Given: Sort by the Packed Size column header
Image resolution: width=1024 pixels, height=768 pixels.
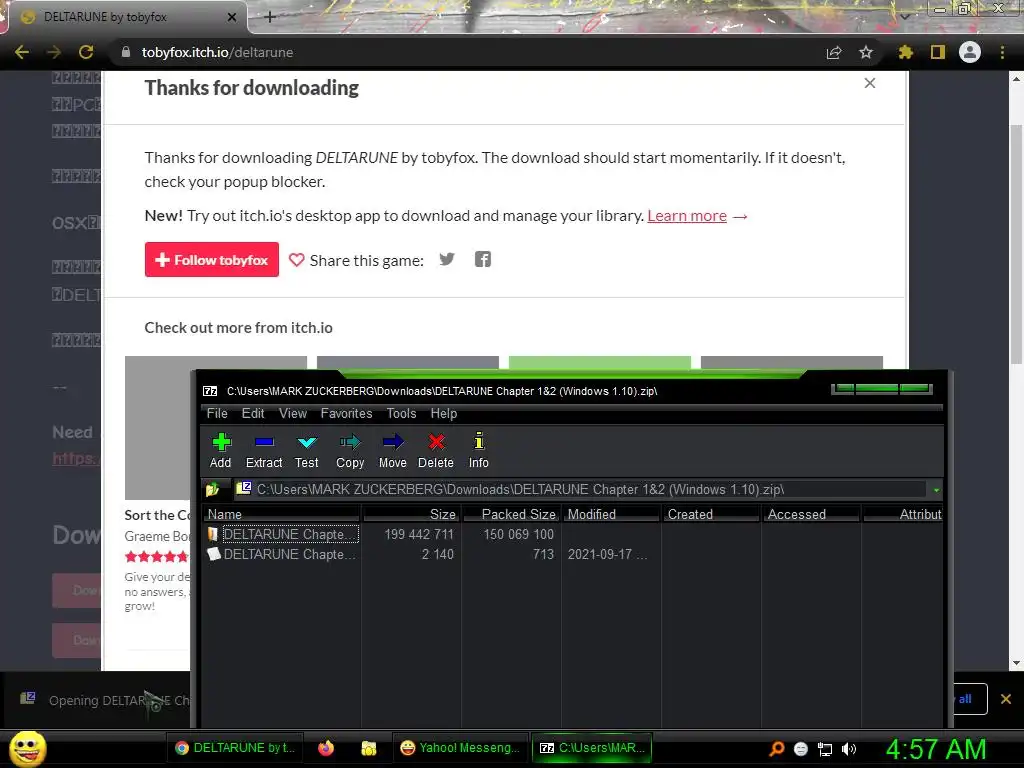Looking at the screenshot, I should coord(511,515).
